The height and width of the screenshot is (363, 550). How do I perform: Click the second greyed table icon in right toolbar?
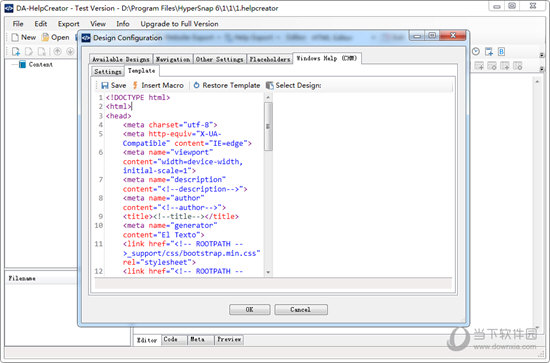492,66
